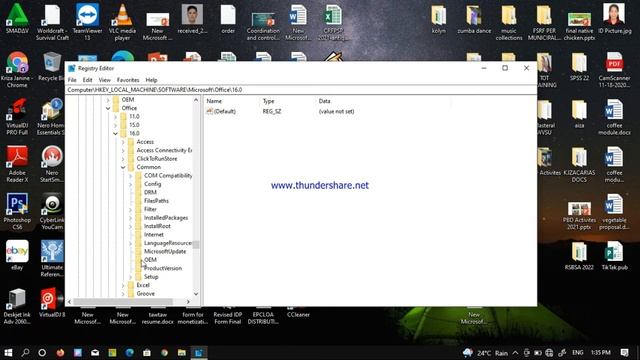Select the 16.0 key

pyautogui.click(x=134, y=133)
